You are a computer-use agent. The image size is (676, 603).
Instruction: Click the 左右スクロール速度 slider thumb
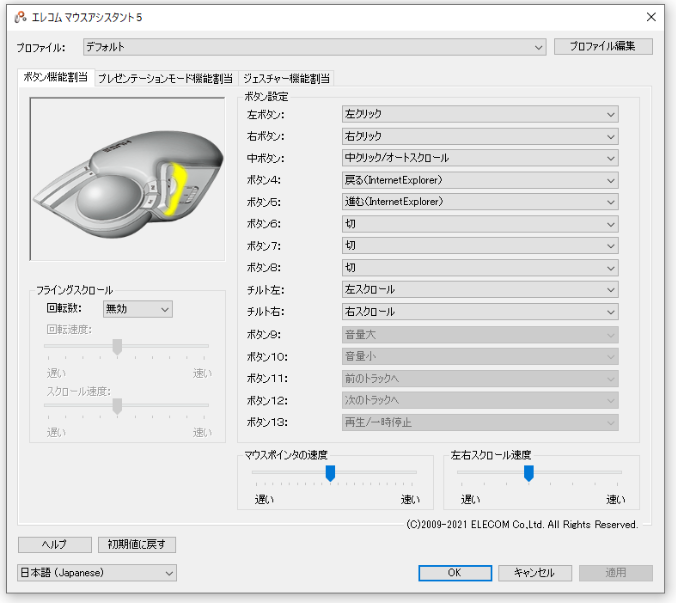point(529,473)
